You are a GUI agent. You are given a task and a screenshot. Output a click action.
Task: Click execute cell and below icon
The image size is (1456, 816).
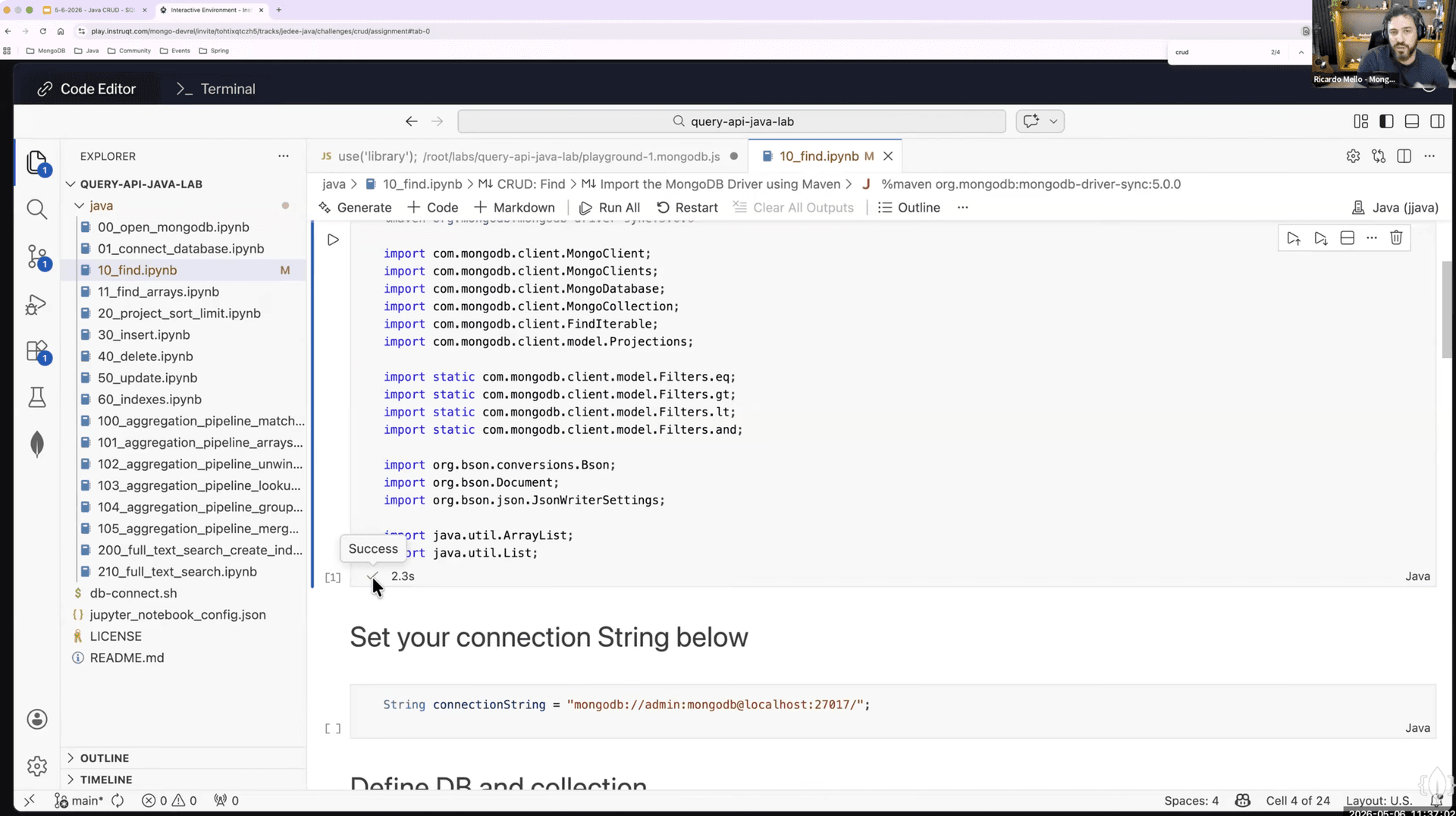click(x=1321, y=238)
